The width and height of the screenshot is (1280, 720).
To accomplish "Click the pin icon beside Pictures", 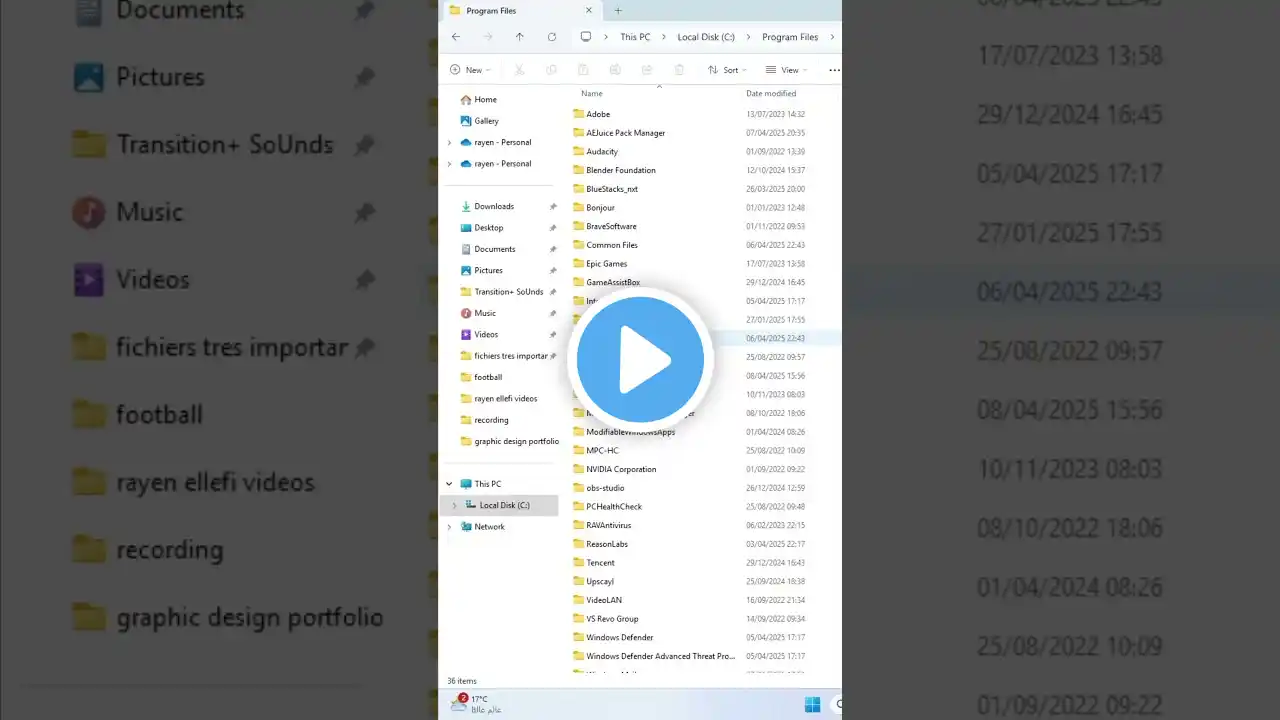I will tap(553, 270).
